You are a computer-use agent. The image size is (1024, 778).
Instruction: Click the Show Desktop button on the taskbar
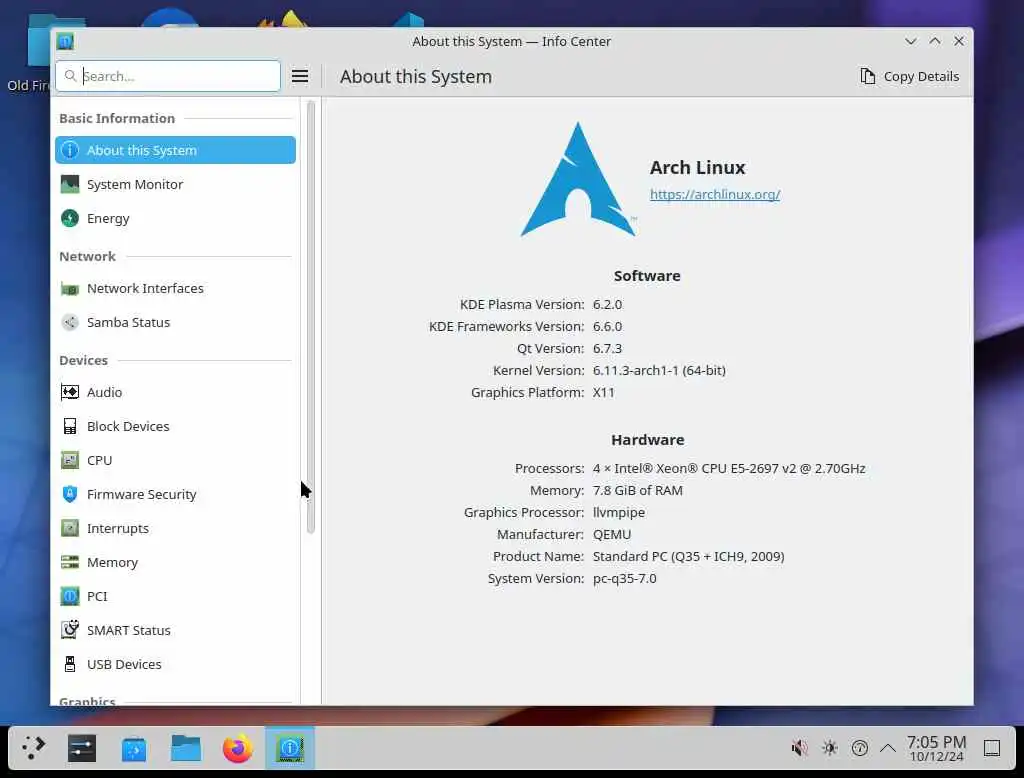(992, 748)
